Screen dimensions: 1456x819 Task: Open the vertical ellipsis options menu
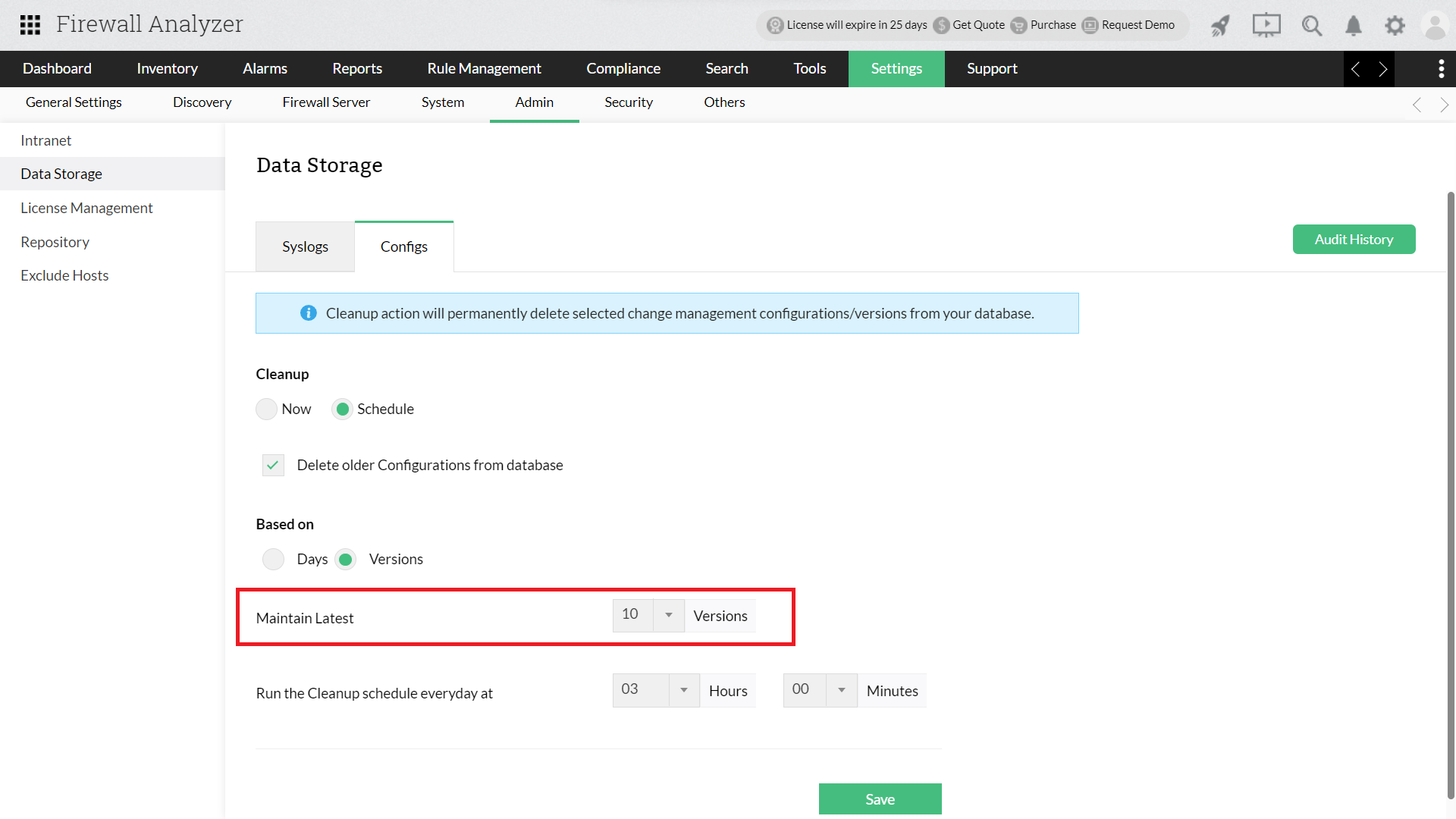1442,68
